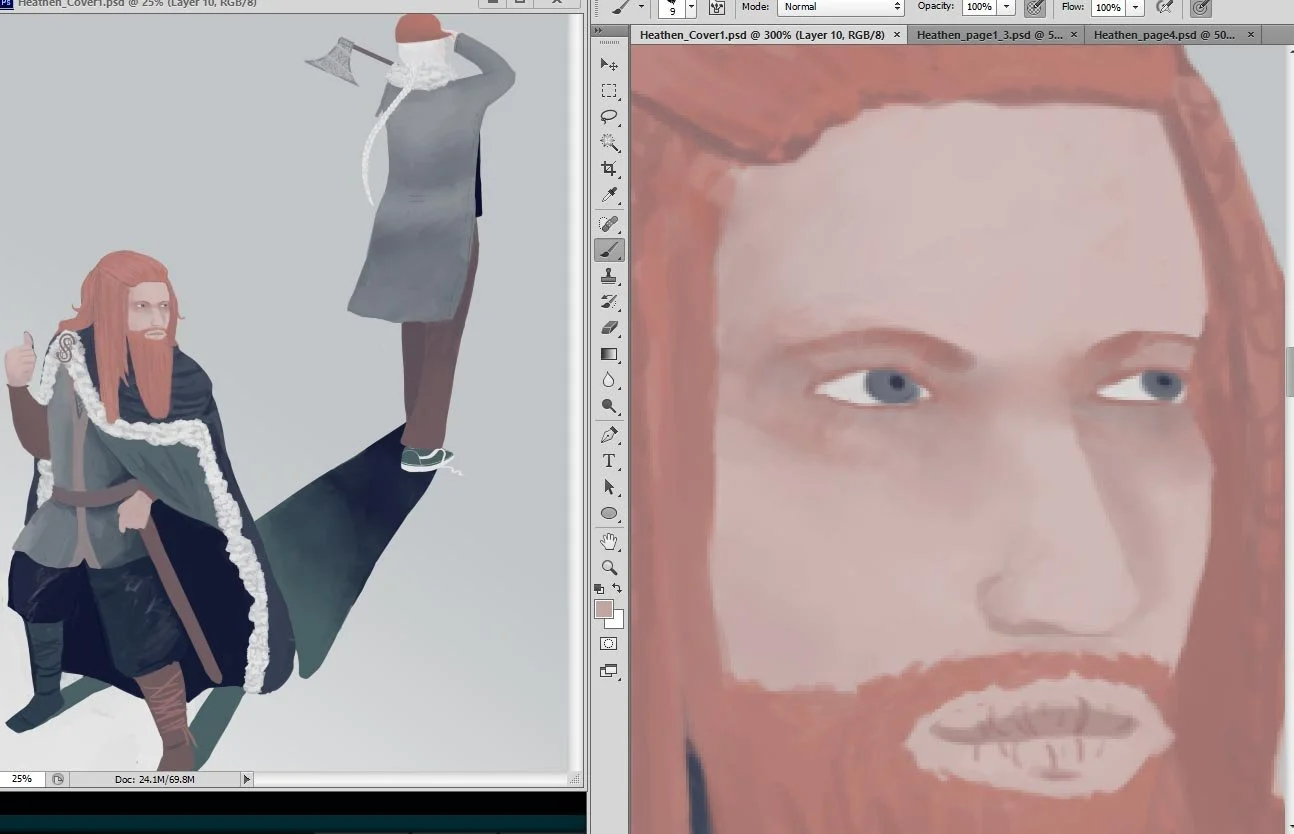
Task: Toggle pressure control for opacity
Action: coord(1035,7)
